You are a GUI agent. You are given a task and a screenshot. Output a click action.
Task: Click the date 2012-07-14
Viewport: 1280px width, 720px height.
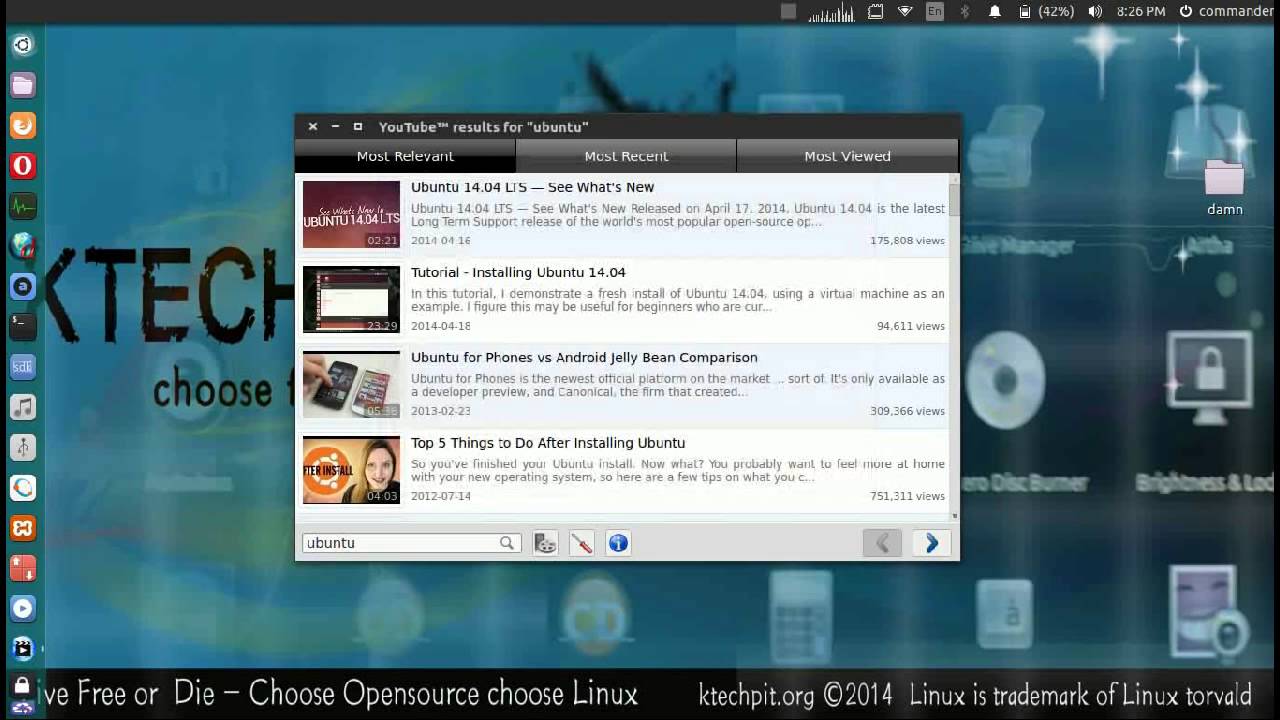click(441, 496)
